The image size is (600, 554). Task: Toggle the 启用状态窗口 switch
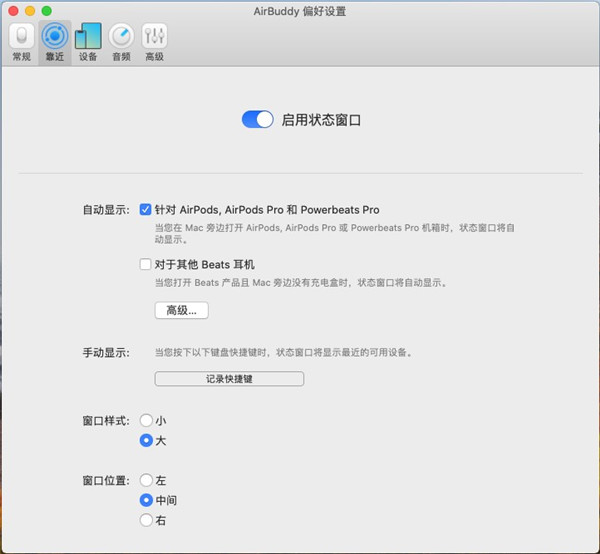coord(258,119)
